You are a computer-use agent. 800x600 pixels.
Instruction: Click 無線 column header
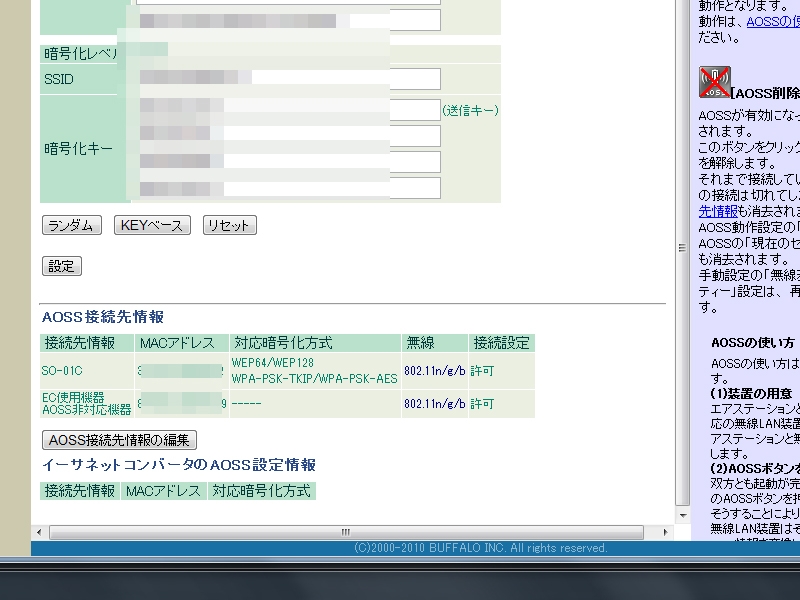tap(435, 343)
